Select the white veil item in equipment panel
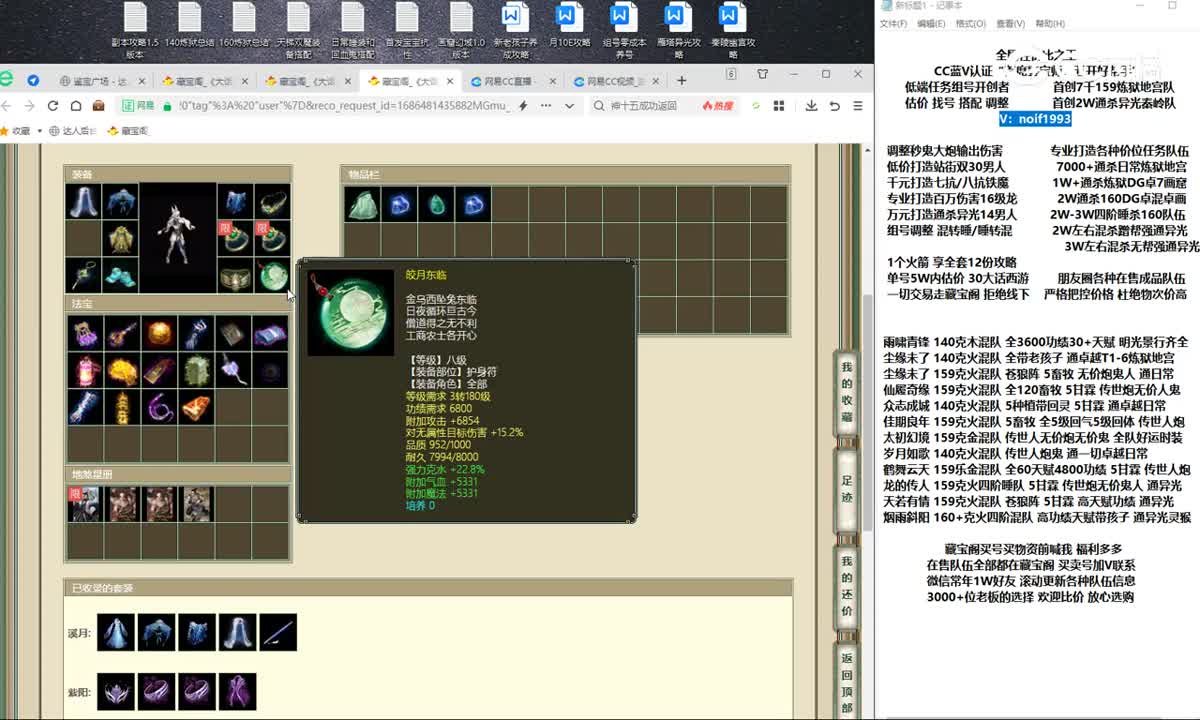1200x720 pixels. (x=83, y=202)
